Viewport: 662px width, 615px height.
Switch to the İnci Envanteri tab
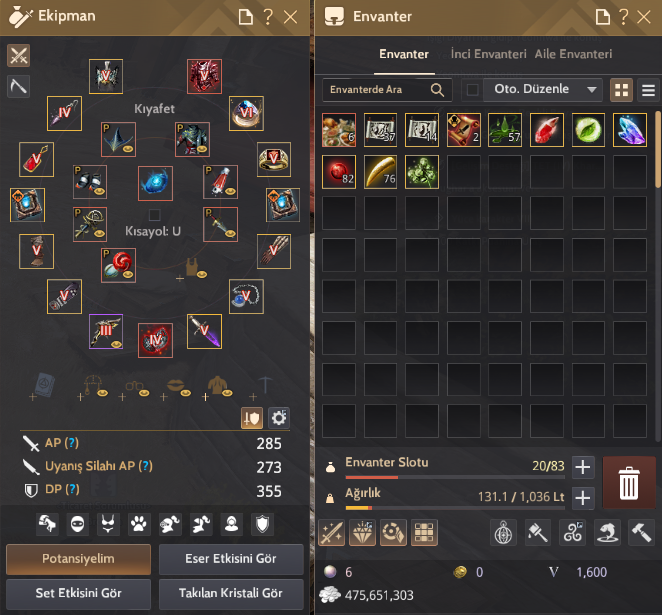488,54
